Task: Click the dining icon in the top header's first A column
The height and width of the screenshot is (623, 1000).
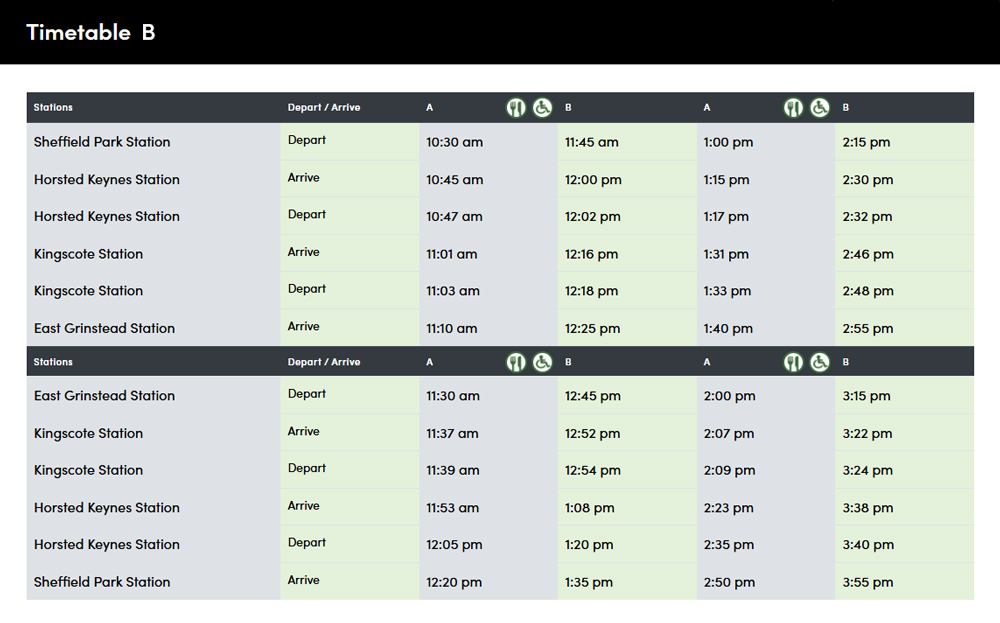Action: coord(516,108)
